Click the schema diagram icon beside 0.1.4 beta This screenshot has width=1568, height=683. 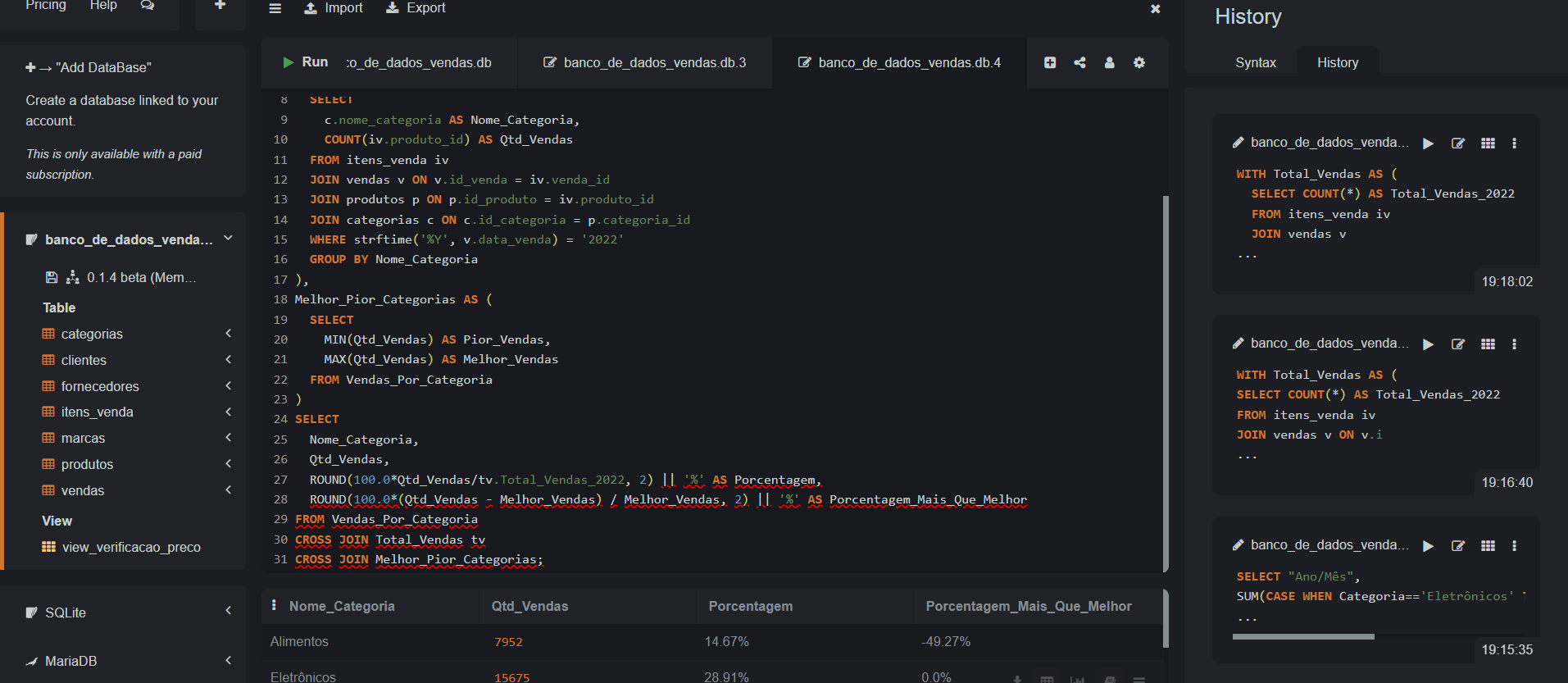coord(73,277)
